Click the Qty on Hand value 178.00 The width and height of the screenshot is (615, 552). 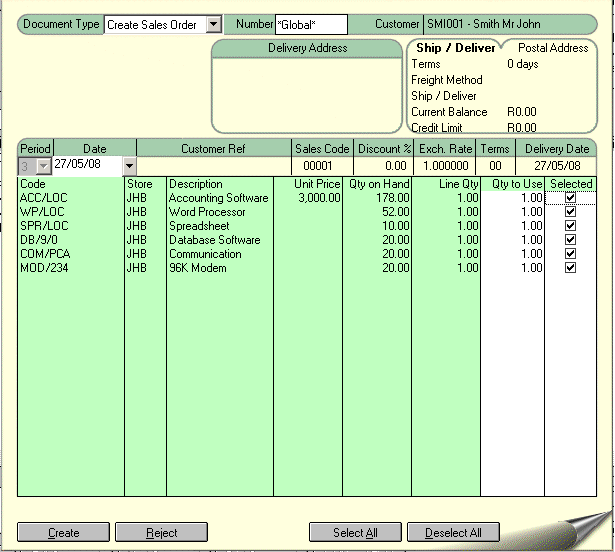(393, 198)
